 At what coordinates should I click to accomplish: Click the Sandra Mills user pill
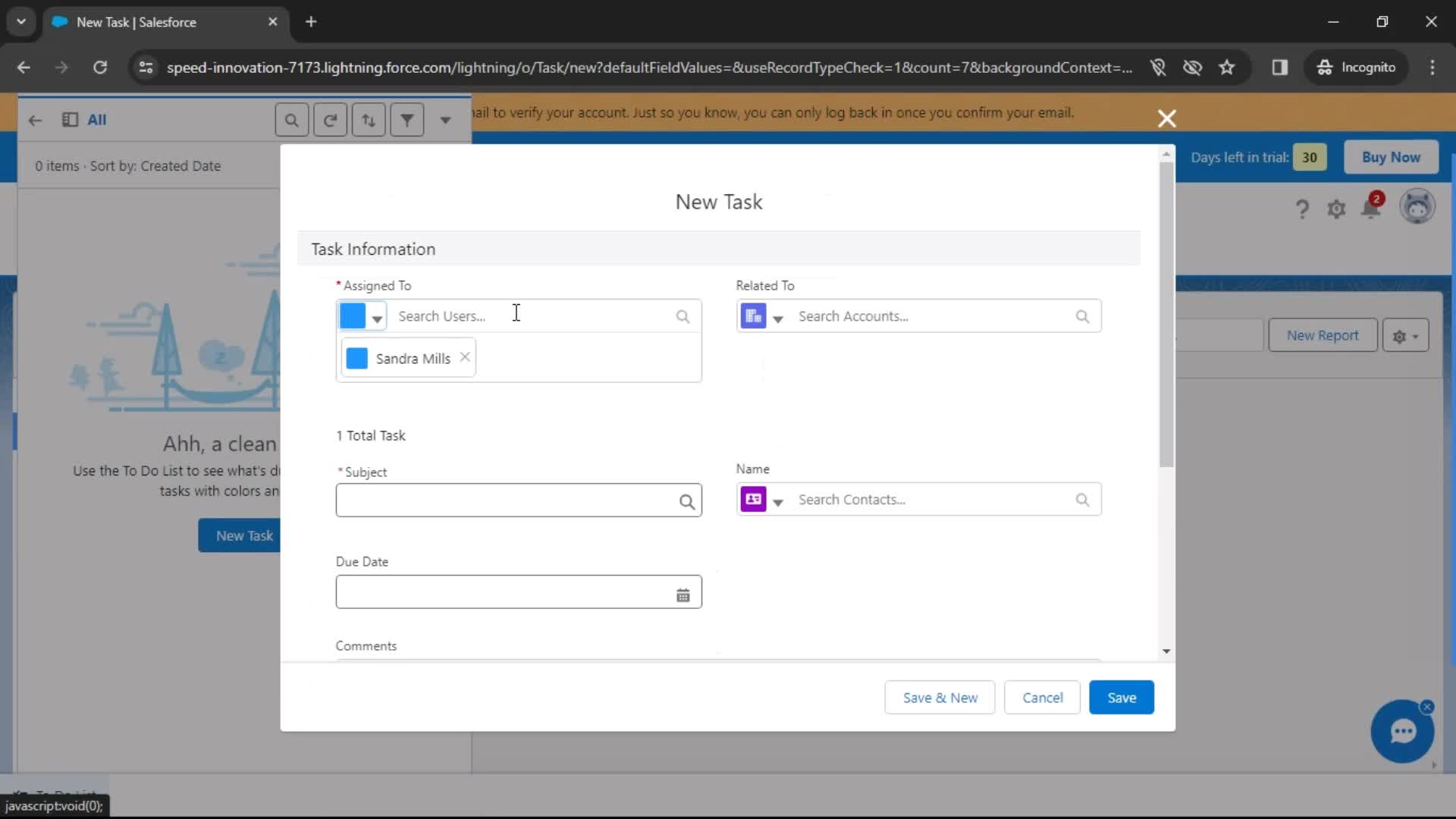tap(408, 358)
